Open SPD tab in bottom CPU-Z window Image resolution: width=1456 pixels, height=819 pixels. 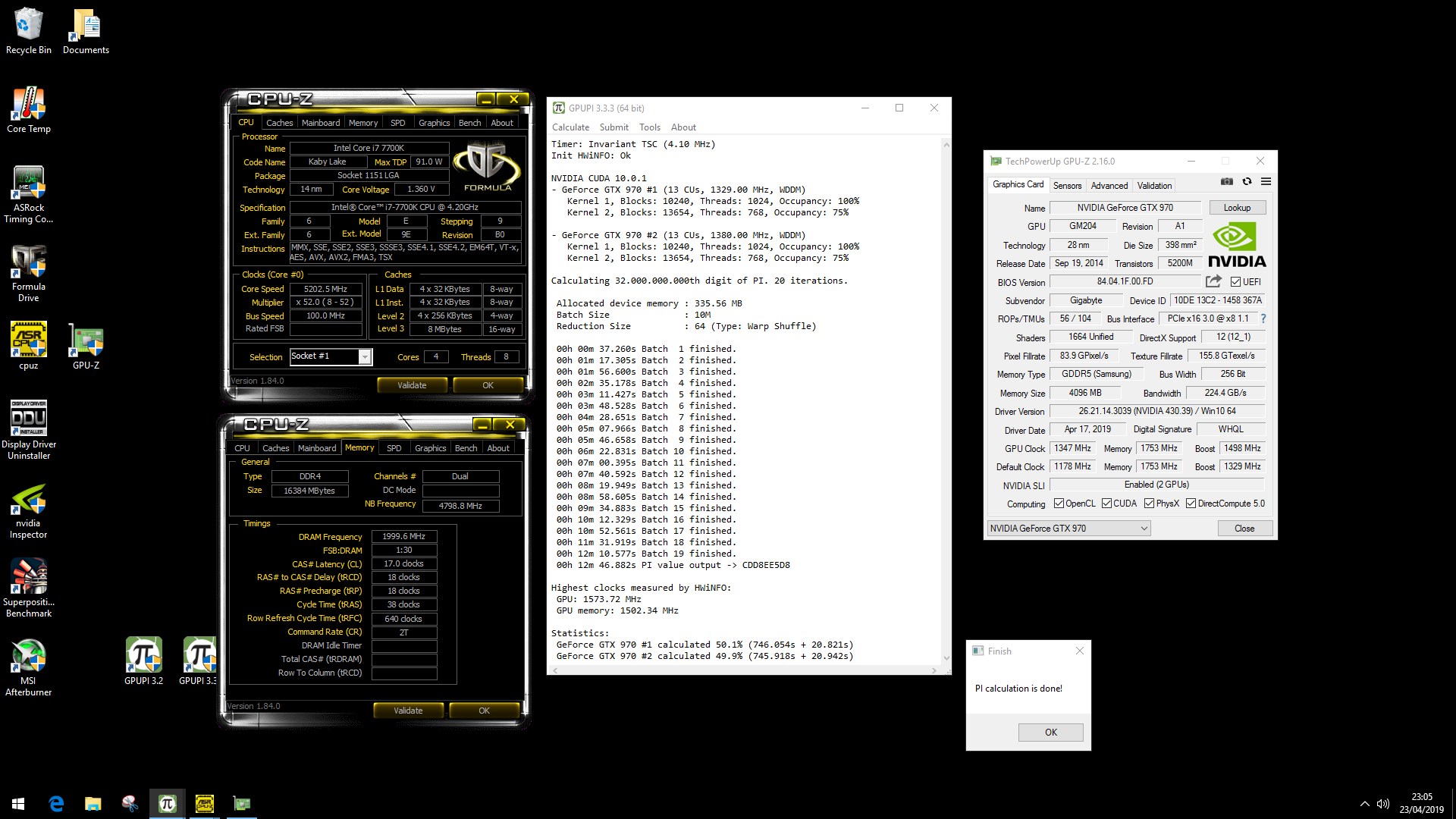(394, 448)
